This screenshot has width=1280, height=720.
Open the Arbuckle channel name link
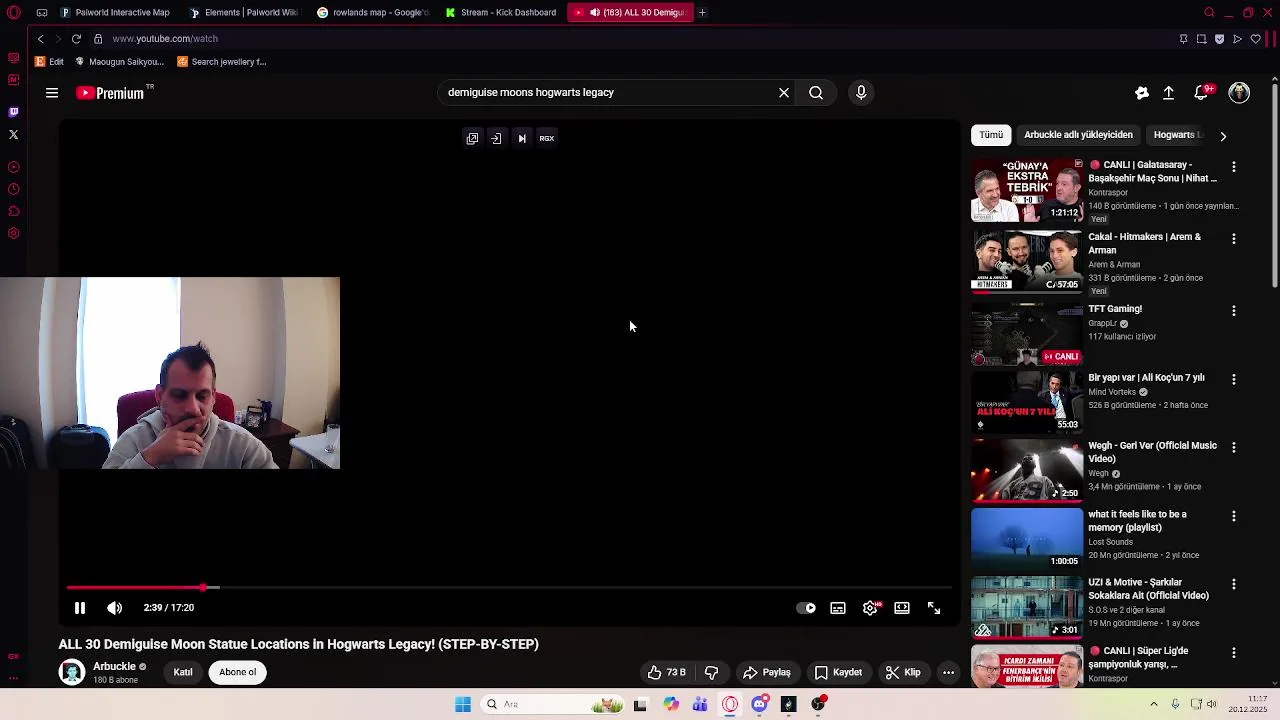pyautogui.click(x=114, y=667)
